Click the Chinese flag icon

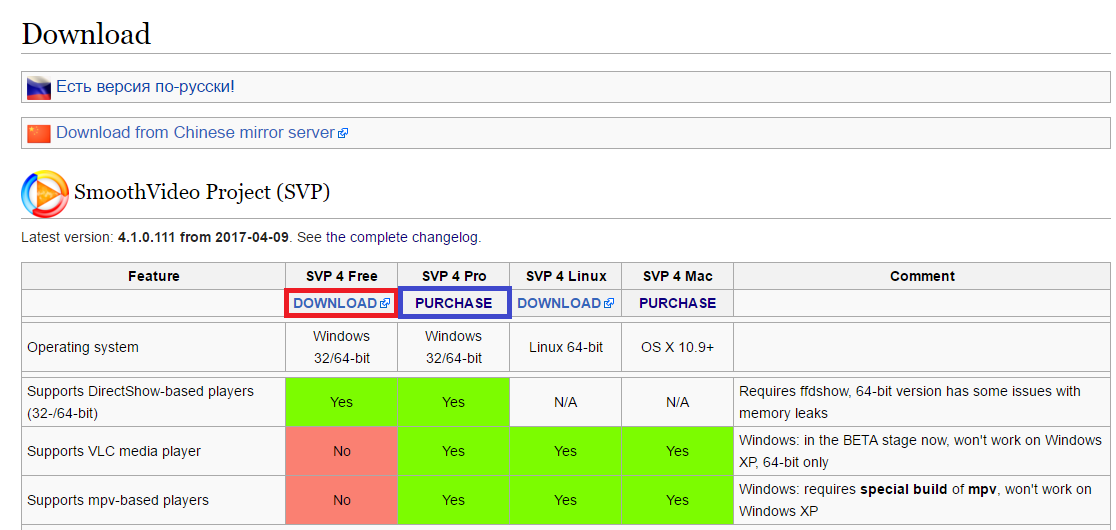click(38, 133)
